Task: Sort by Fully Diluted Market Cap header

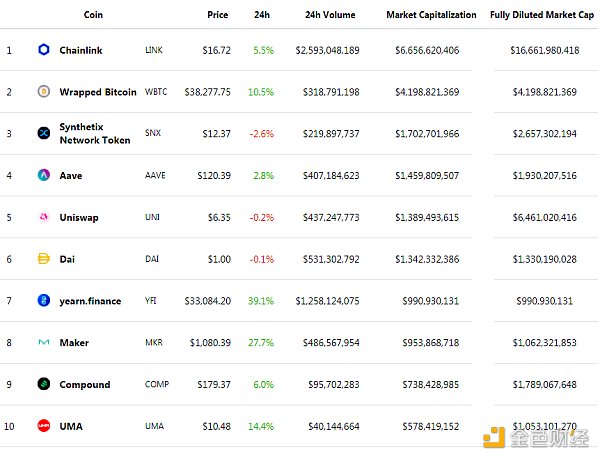Action: 543,15
